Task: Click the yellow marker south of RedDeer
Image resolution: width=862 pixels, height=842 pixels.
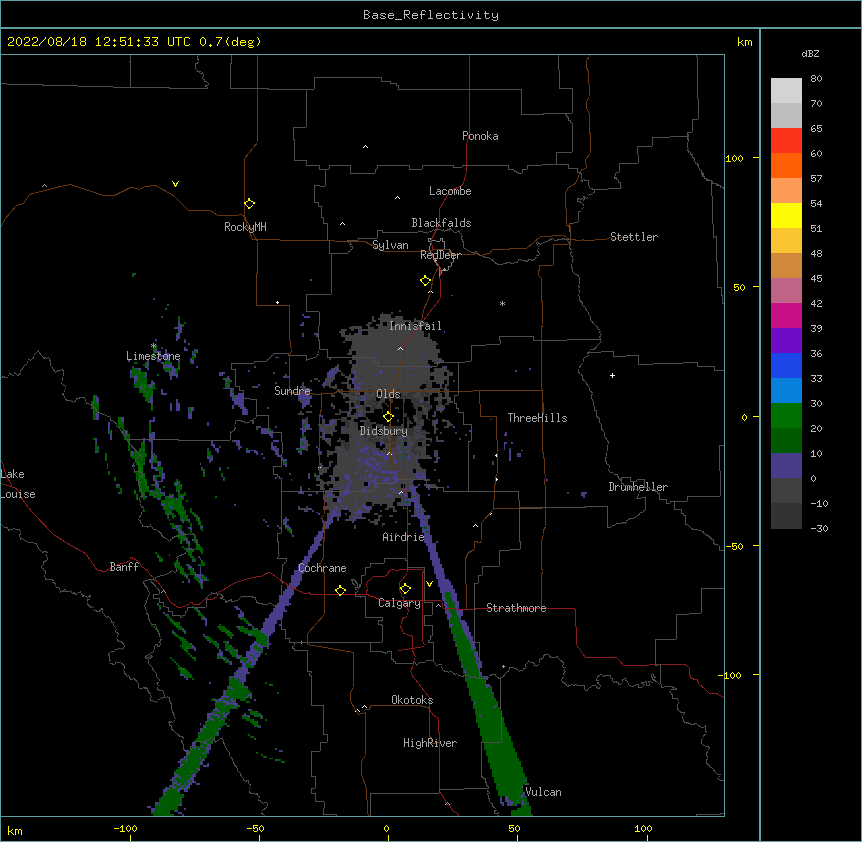Action: point(425,280)
